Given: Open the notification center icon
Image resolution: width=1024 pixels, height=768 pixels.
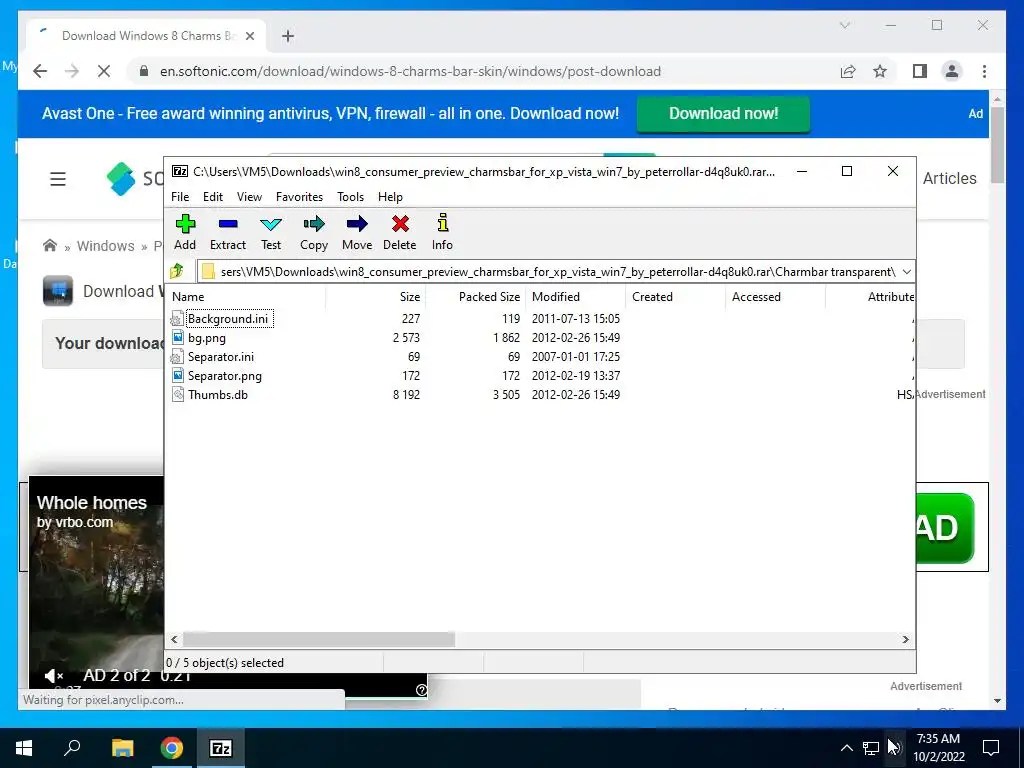Looking at the screenshot, I should pos(991,748).
